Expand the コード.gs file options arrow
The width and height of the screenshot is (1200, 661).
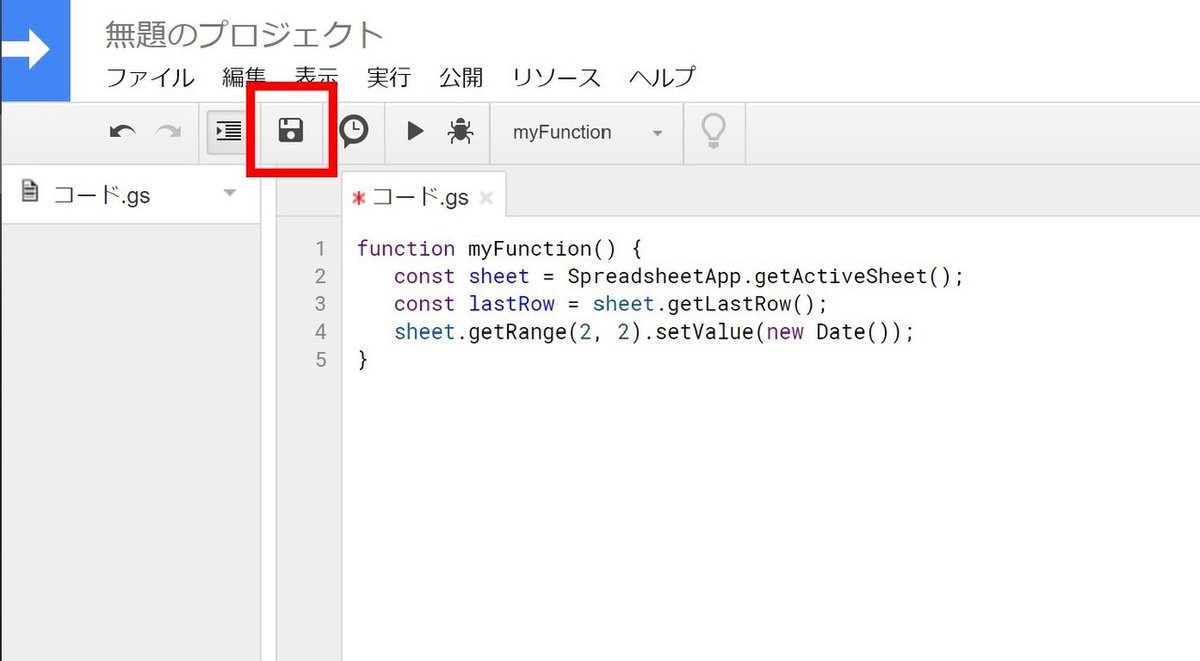click(230, 192)
